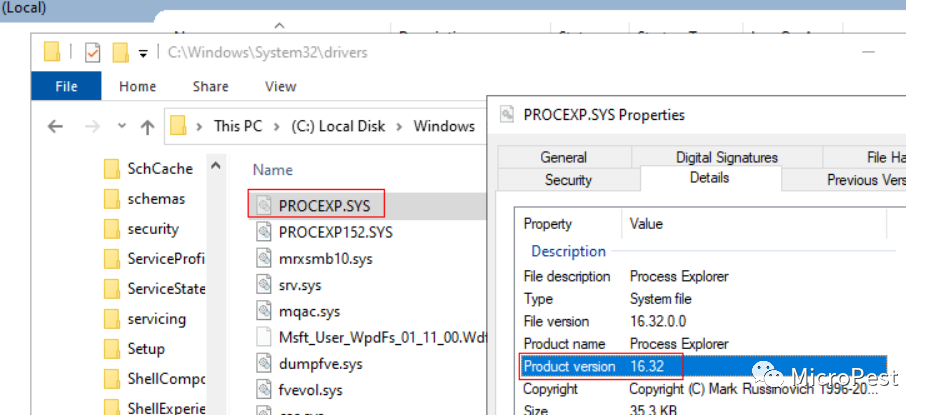Screen dimensions: 928x415
Task: Switch to the Share ribbon tab
Action: [210, 86]
